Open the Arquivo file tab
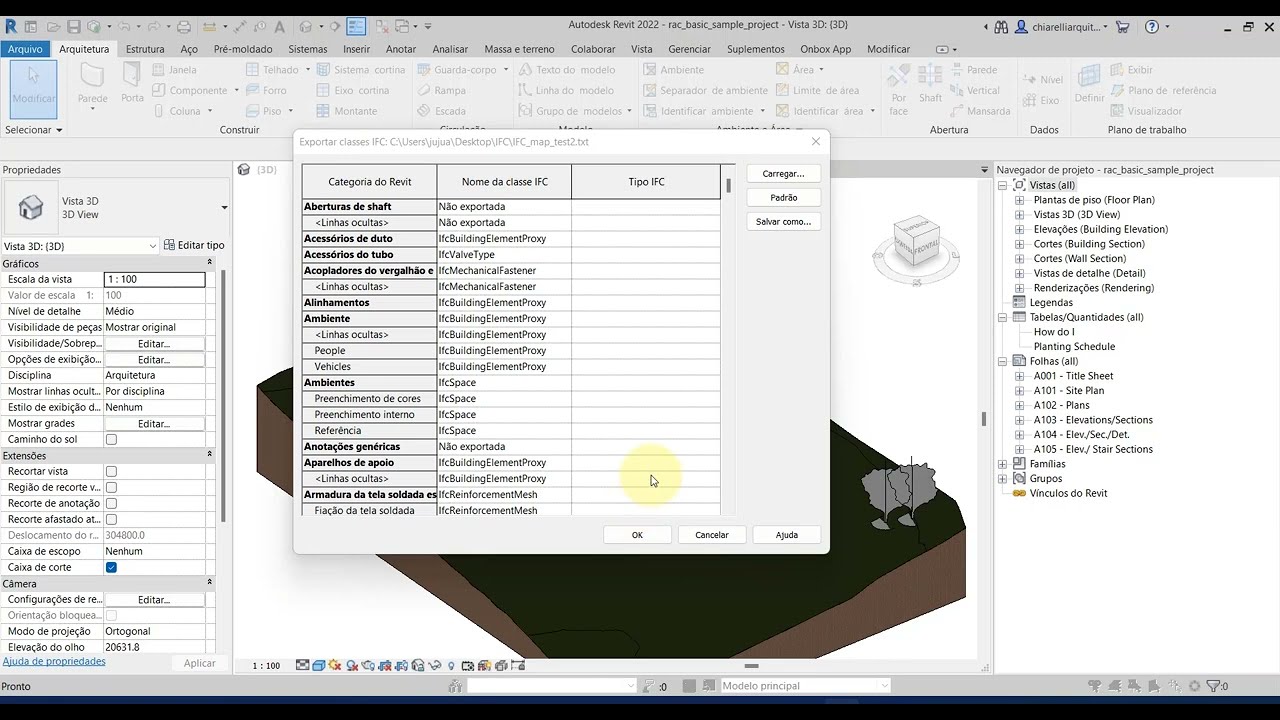The image size is (1280, 720). tap(25, 49)
